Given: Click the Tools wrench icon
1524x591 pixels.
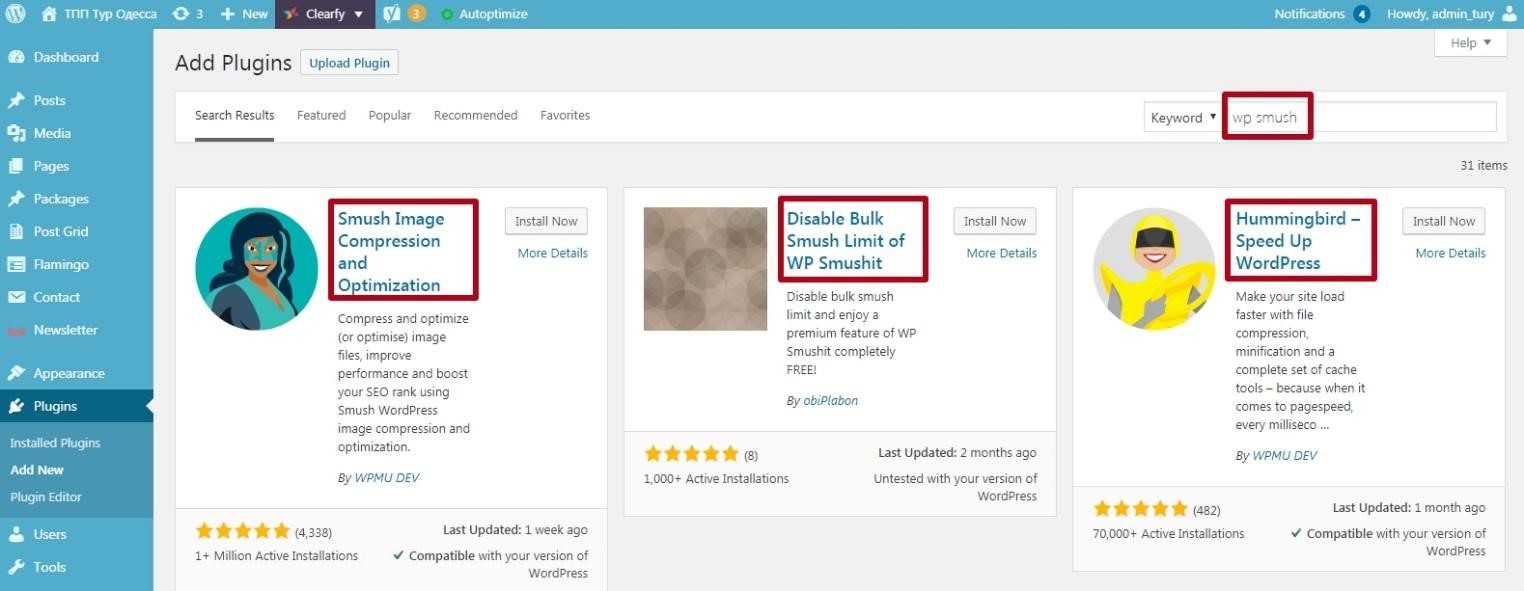Looking at the screenshot, I should (x=16, y=567).
